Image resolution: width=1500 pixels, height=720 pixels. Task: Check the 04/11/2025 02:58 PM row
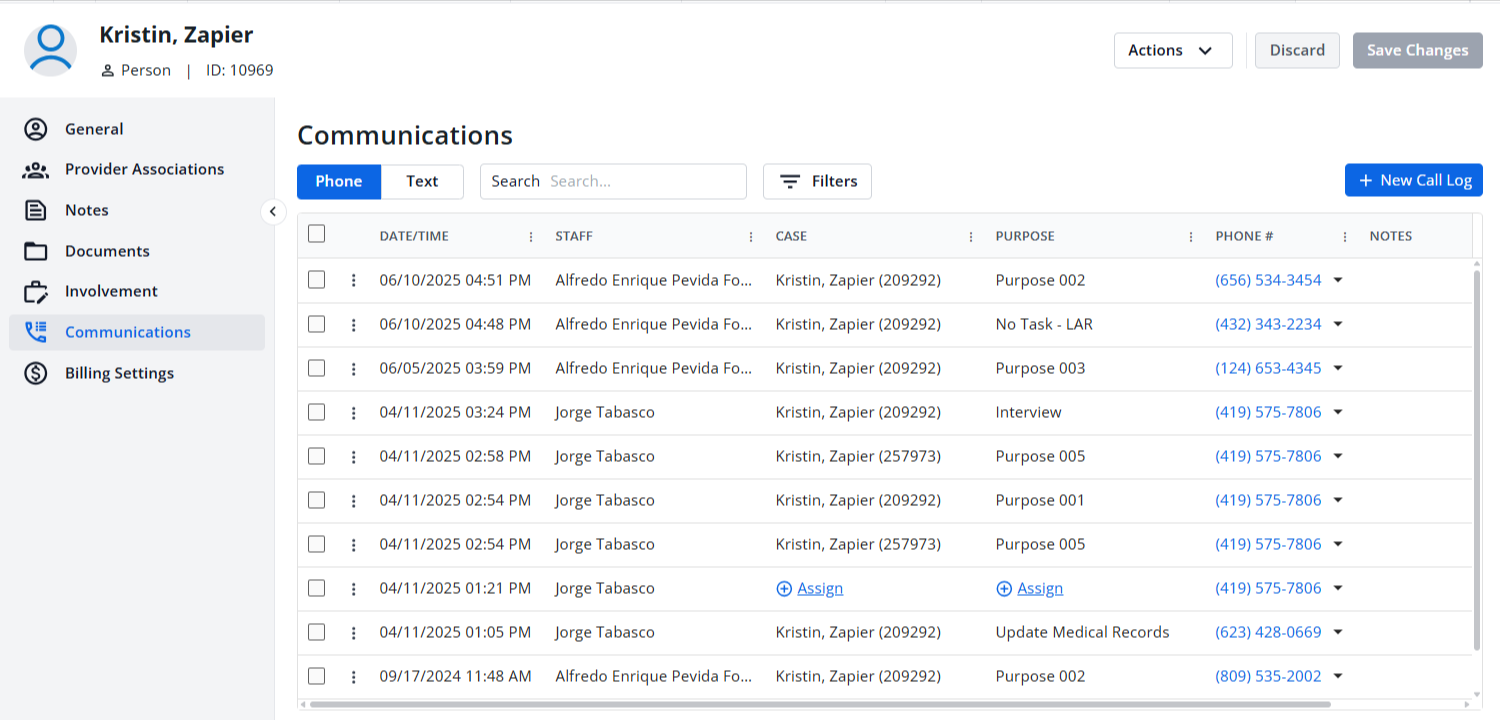coord(317,456)
